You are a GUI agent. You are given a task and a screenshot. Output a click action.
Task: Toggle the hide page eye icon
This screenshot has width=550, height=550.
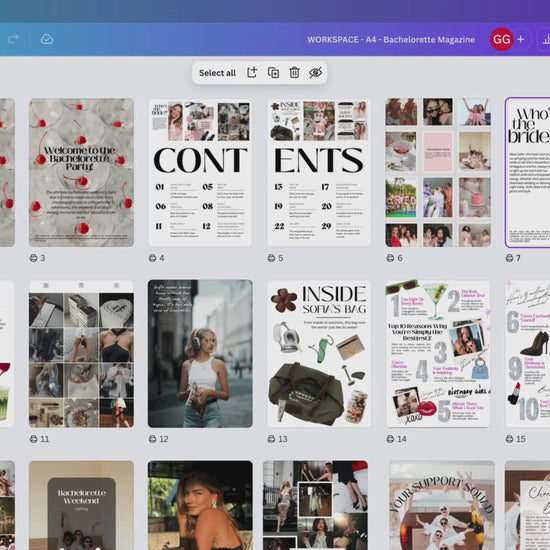click(315, 73)
